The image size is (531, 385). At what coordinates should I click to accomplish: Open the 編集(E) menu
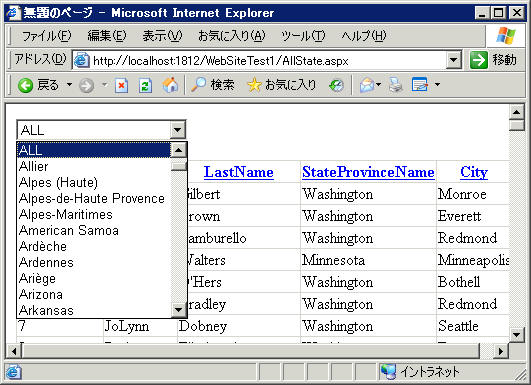107,36
